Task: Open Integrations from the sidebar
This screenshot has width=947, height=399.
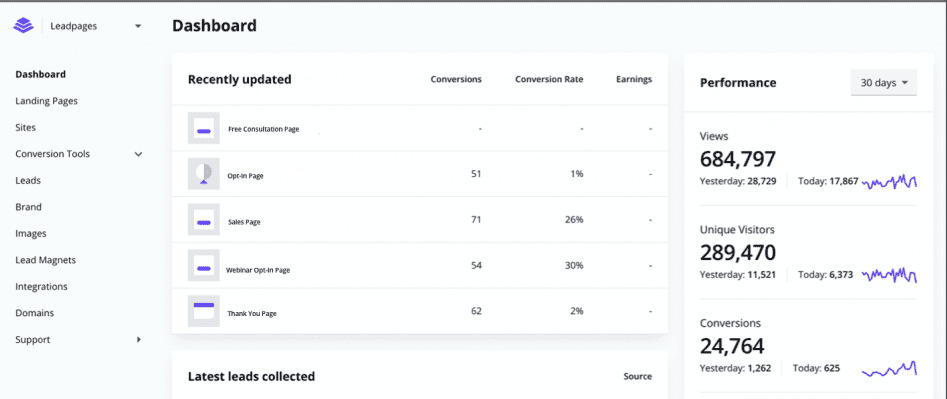Action: pos(41,287)
